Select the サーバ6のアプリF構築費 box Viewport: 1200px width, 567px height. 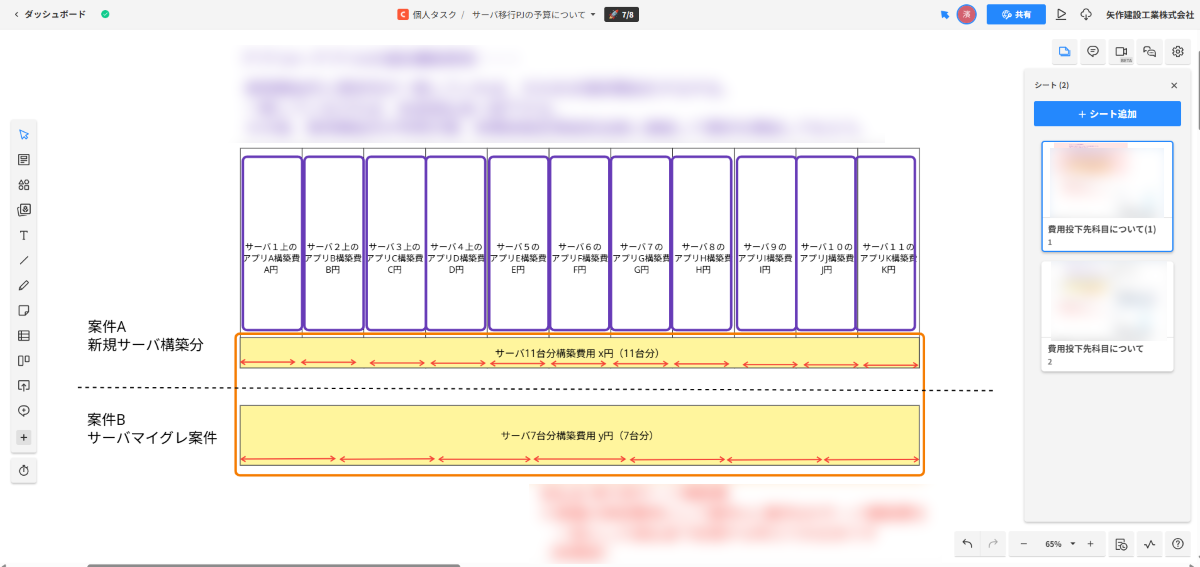[580, 243]
